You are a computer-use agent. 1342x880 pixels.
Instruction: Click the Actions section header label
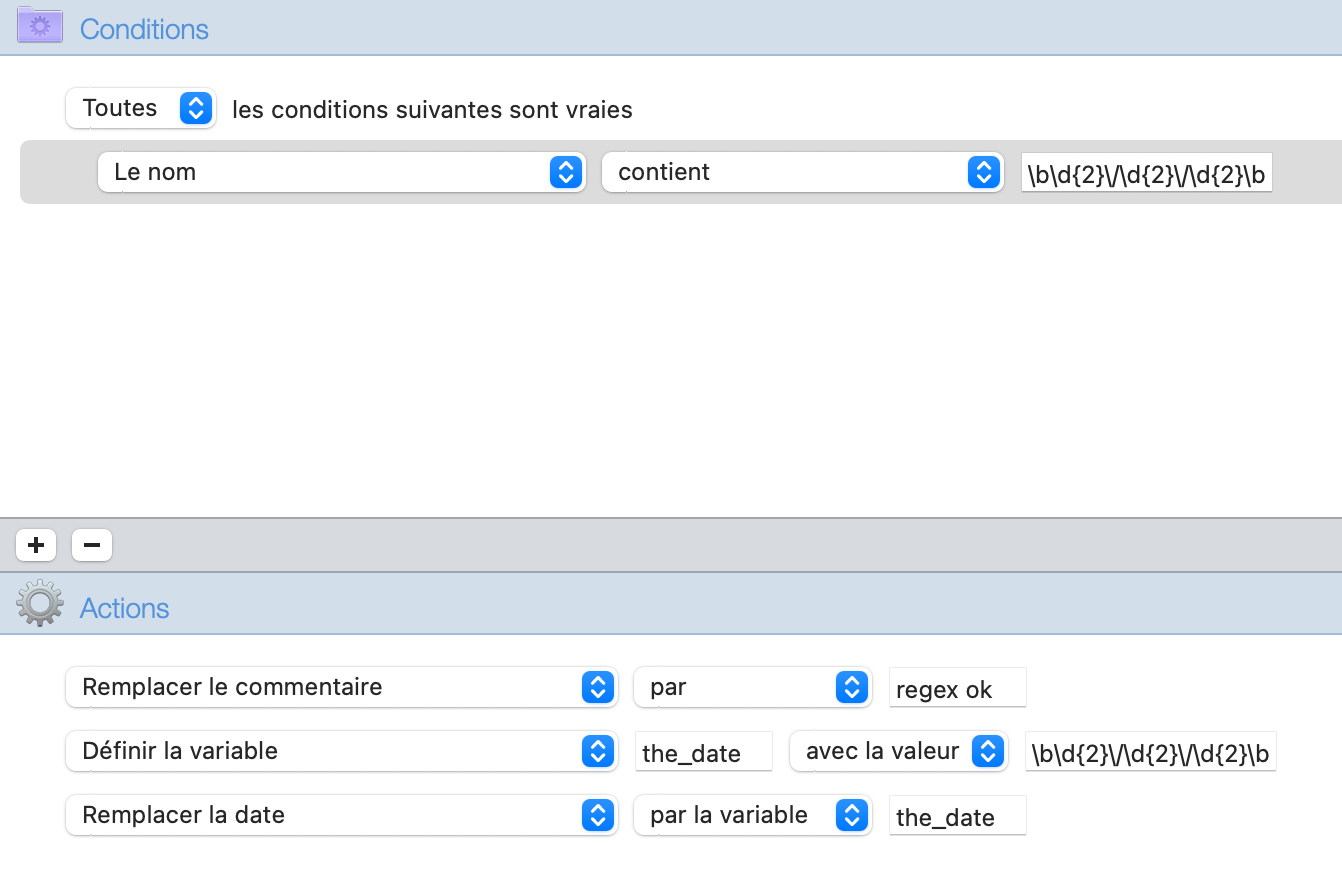point(124,608)
